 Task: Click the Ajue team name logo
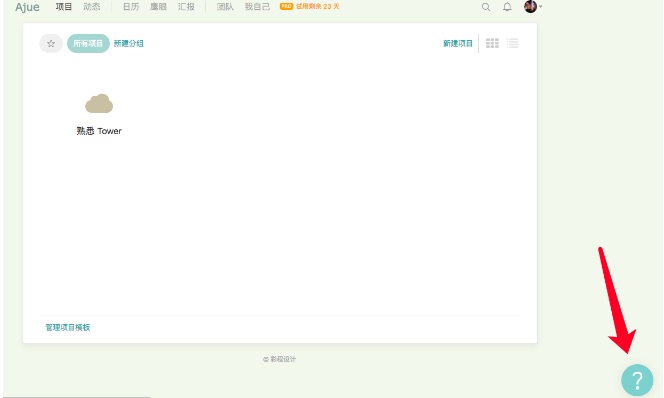click(x=27, y=7)
